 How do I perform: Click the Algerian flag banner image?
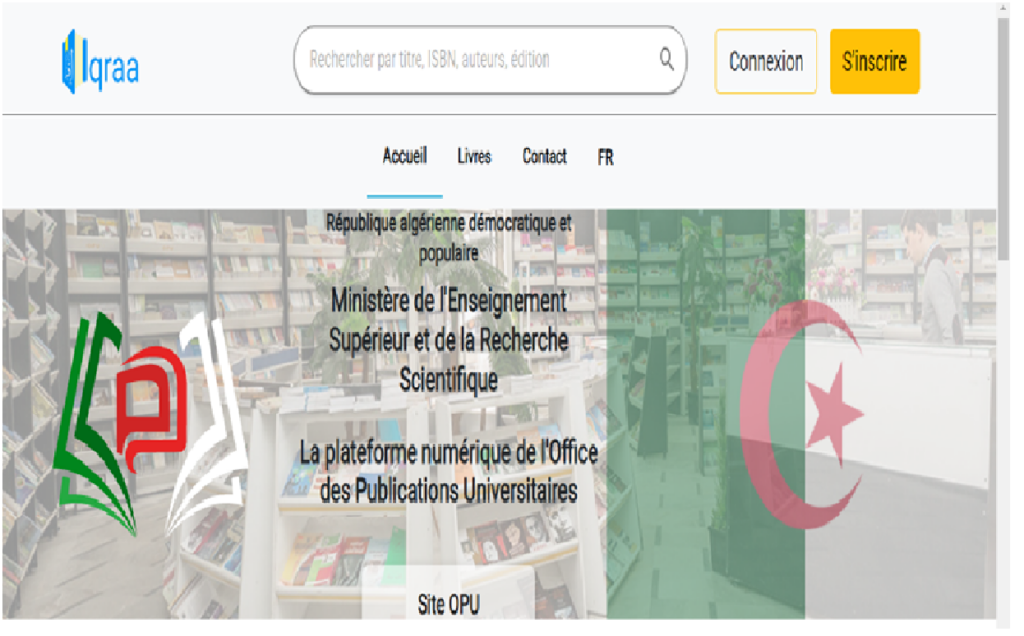coord(801,414)
